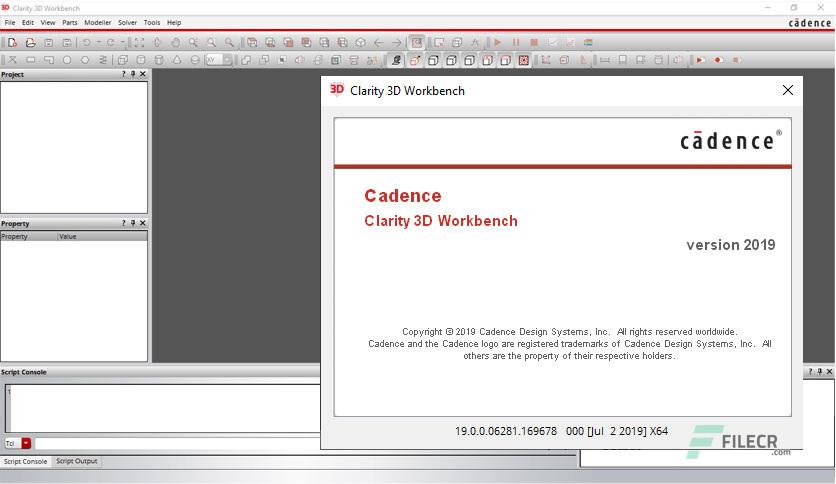
Task: Click inside the Script Console text area
Action: 163,408
